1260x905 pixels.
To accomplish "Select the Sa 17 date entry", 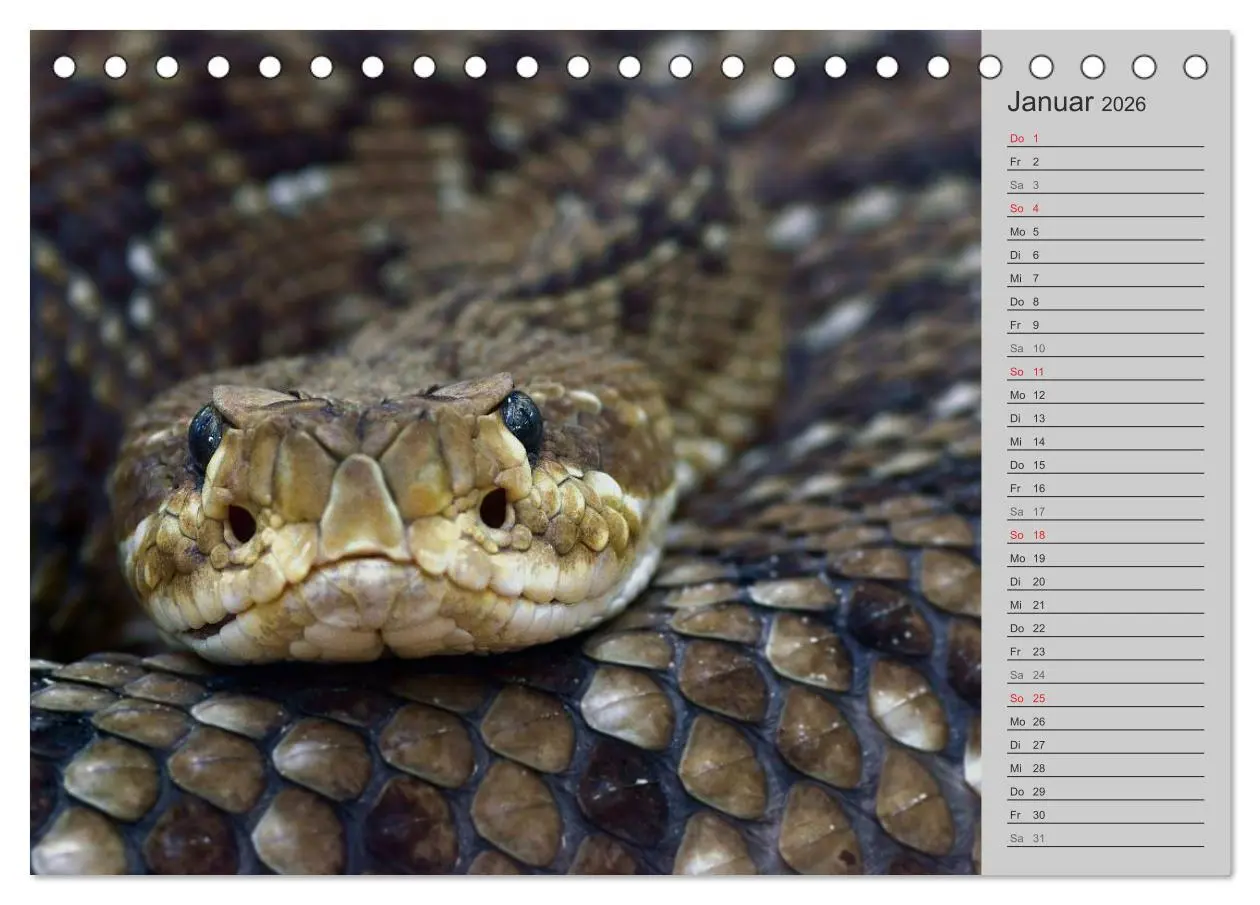I will 1105,512.
